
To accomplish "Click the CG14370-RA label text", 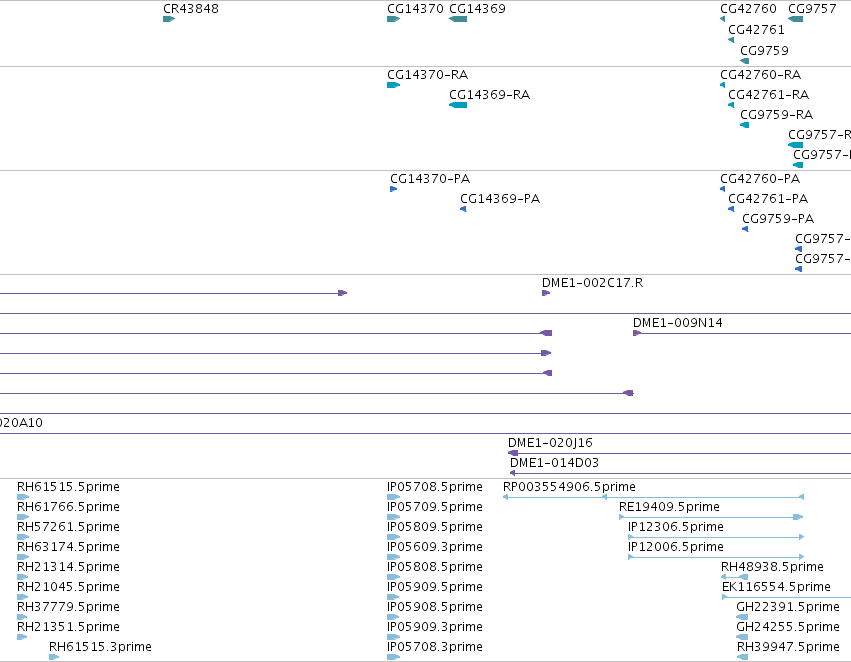I will pos(428,74).
